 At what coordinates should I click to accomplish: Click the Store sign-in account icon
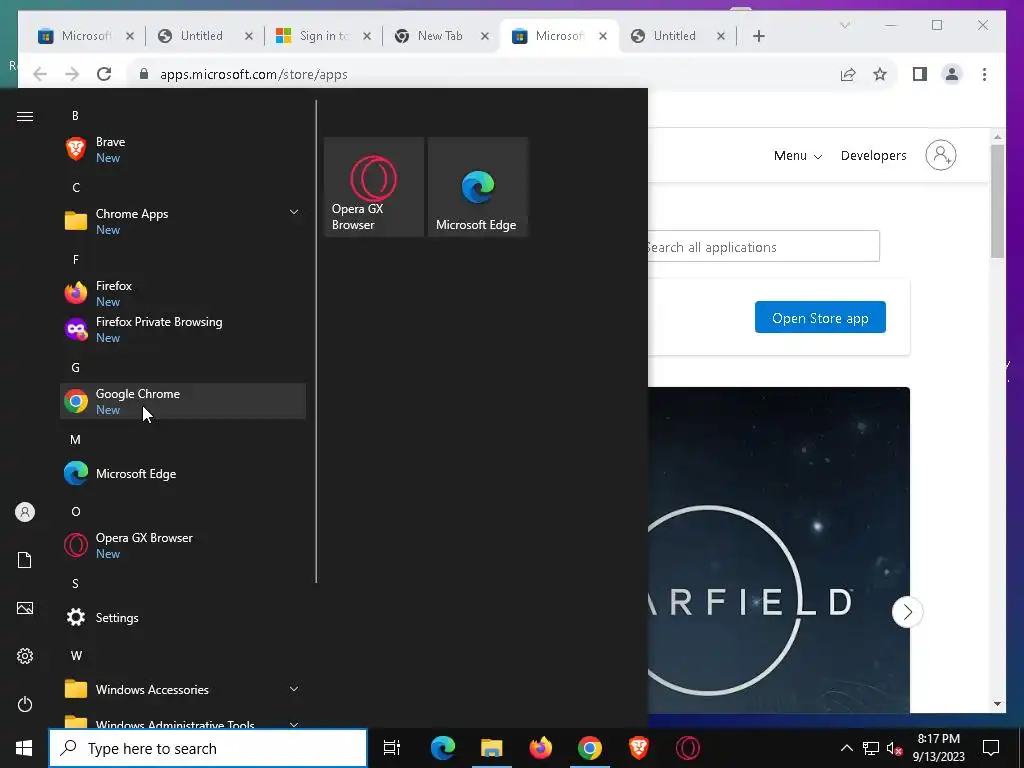[940, 155]
